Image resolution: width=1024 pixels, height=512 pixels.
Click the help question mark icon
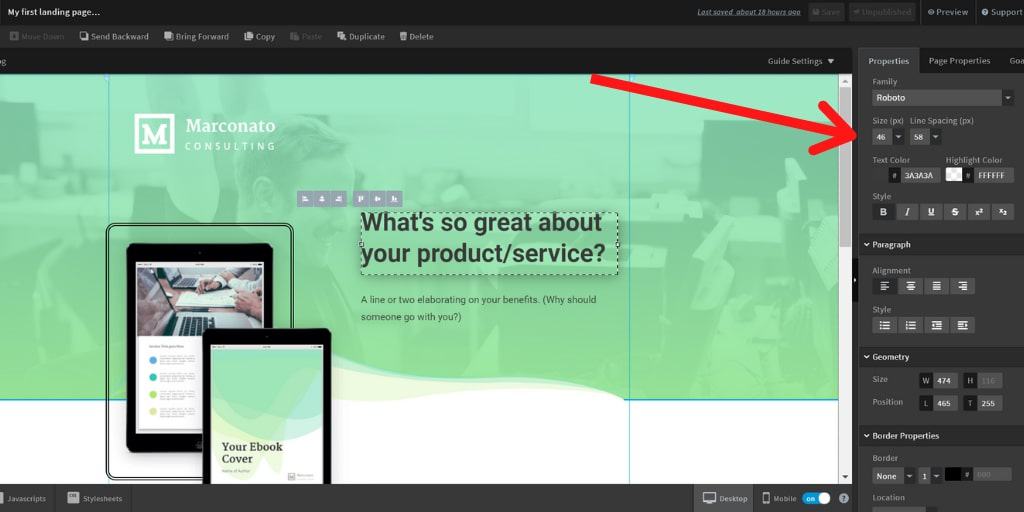click(844, 498)
